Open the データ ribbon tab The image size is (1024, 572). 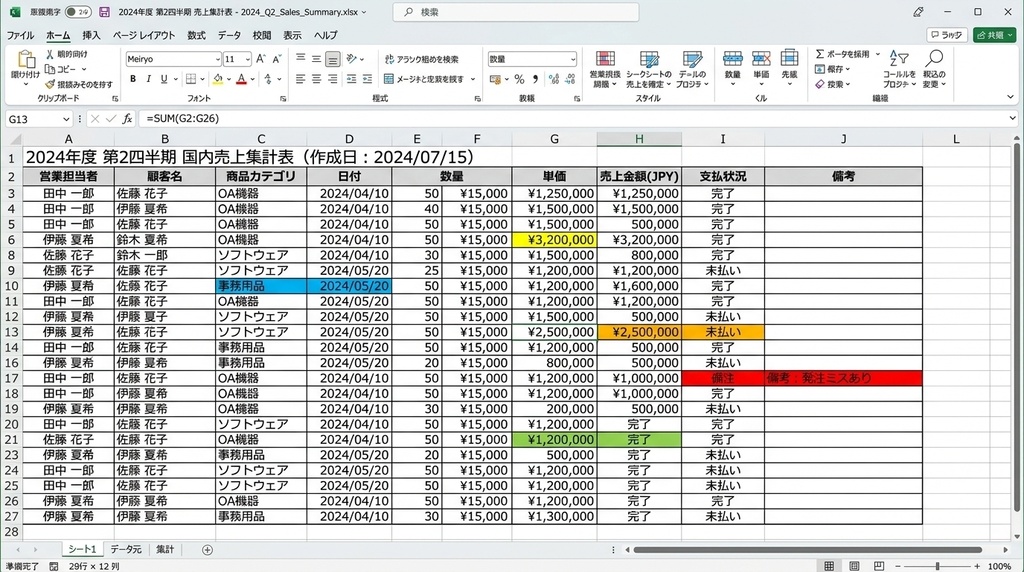click(229, 35)
